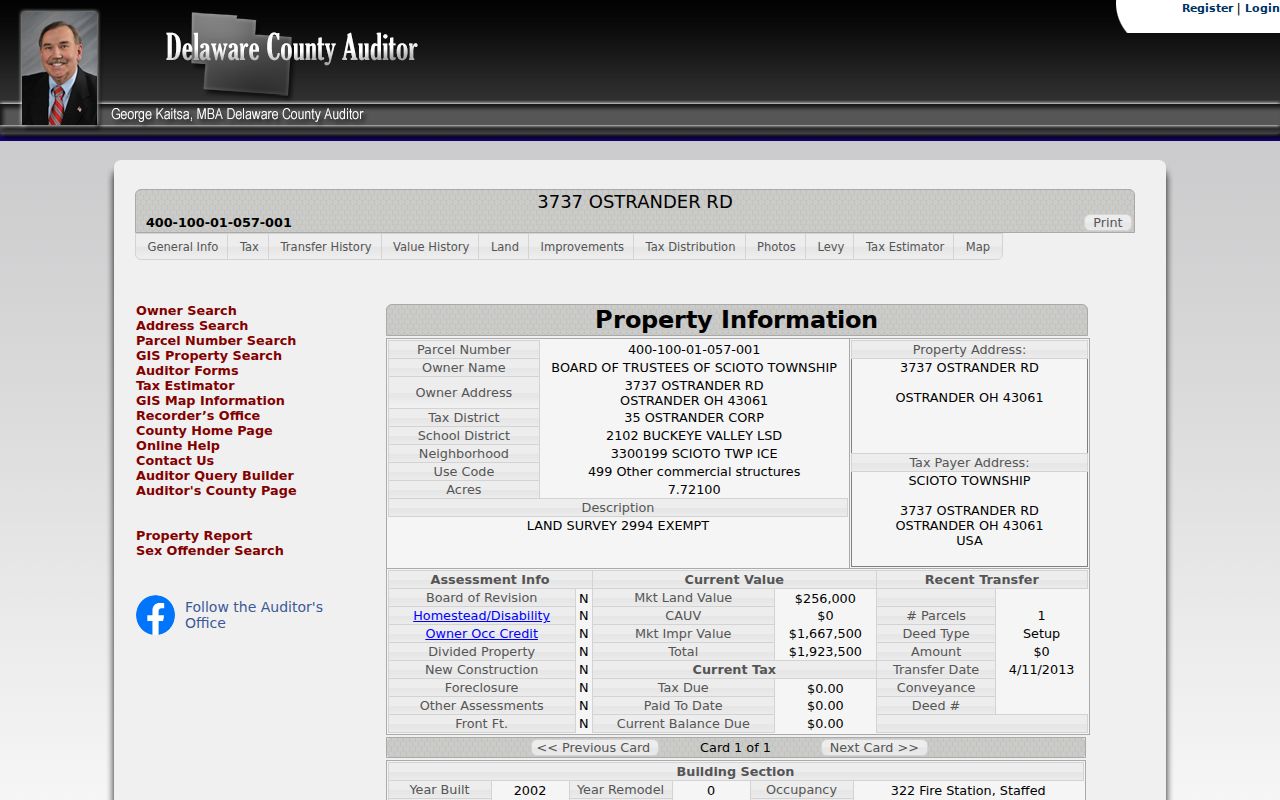
Task: Open the Auditor Forms link
Action: (187, 371)
